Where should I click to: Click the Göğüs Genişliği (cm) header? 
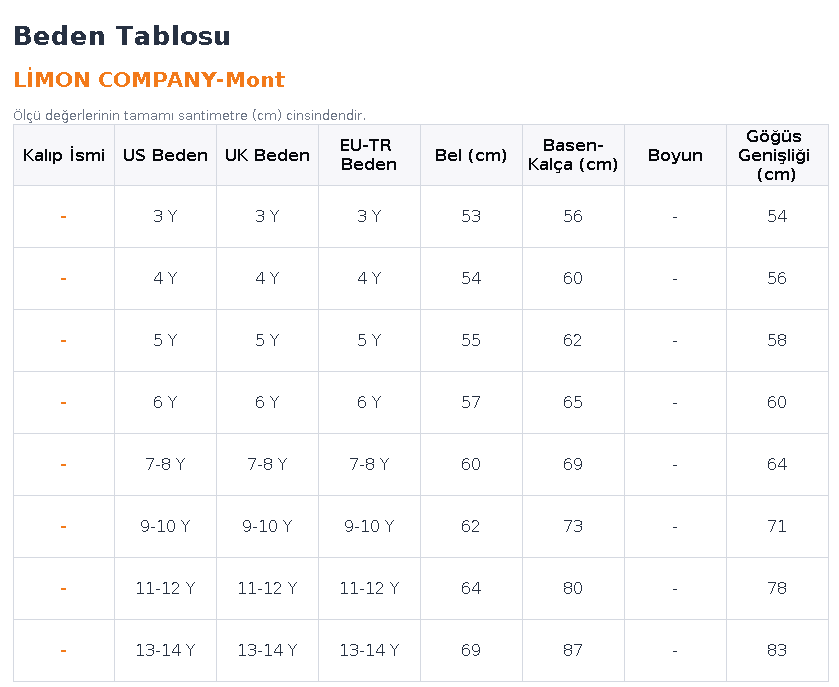coord(777,155)
